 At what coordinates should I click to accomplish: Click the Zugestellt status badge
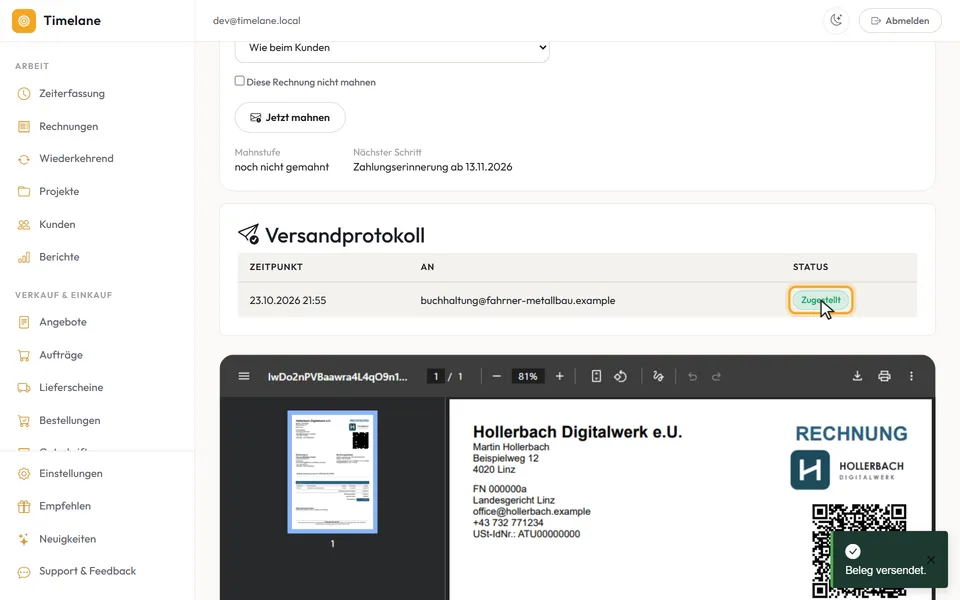(820, 300)
